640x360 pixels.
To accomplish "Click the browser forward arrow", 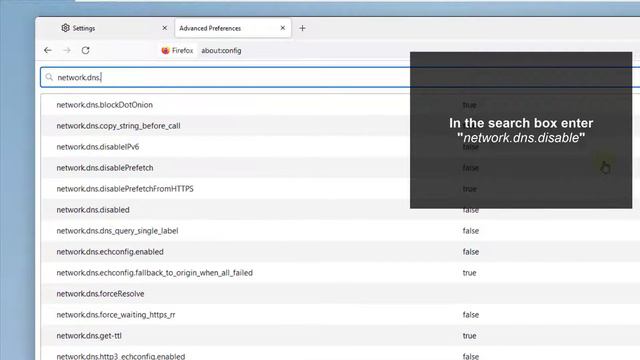I will 67,50.
